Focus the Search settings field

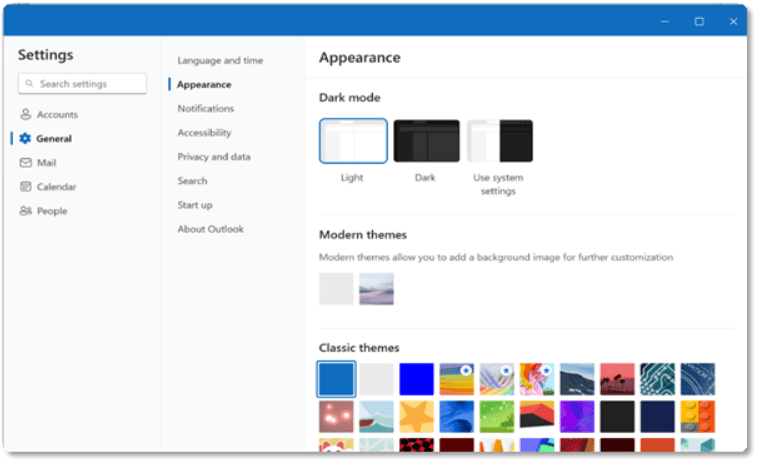pos(82,84)
